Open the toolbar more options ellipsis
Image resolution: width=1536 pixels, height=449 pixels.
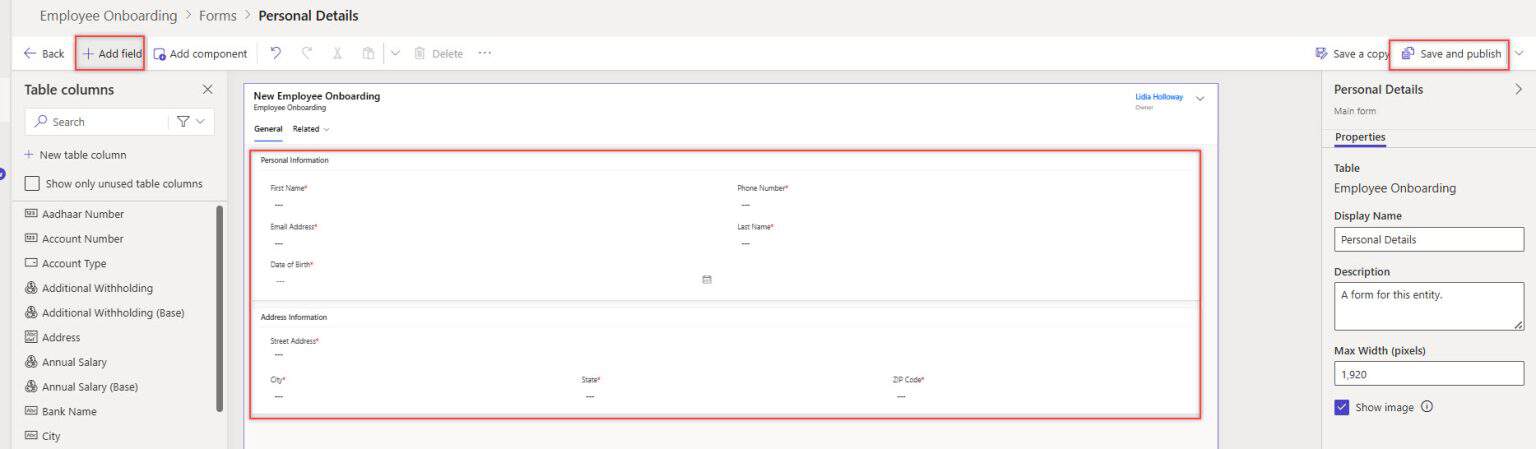[x=485, y=53]
